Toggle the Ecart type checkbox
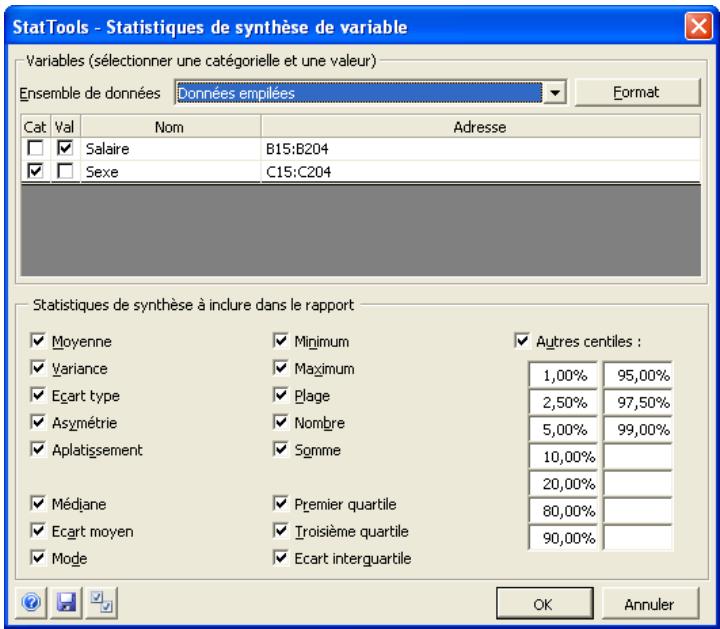 [x=38, y=395]
